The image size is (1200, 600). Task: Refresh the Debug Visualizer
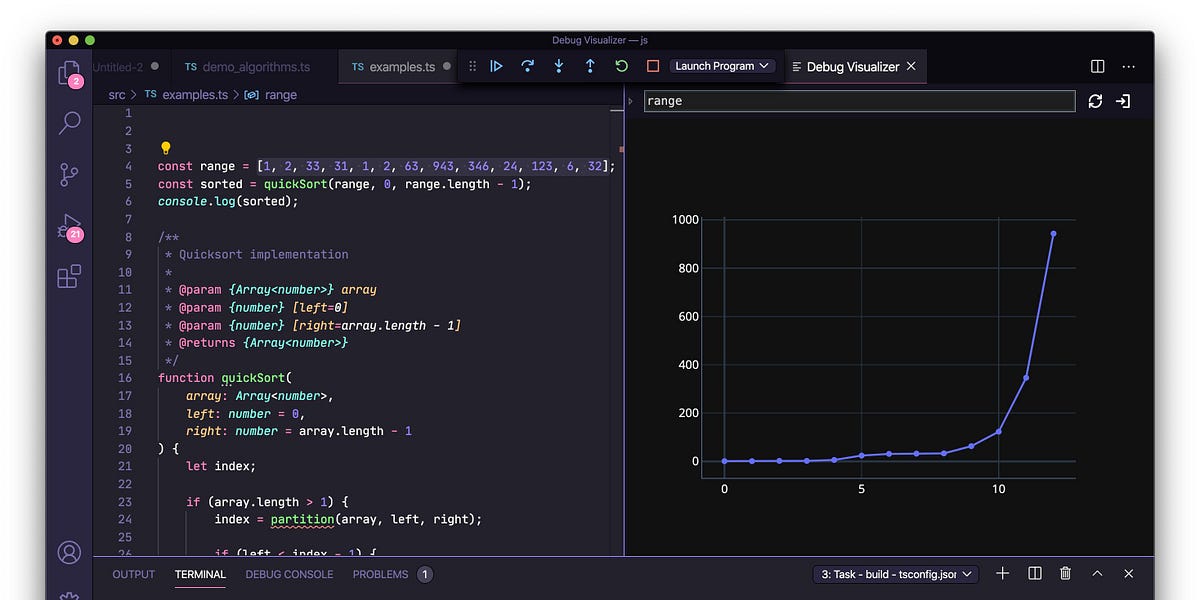coord(1096,101)
